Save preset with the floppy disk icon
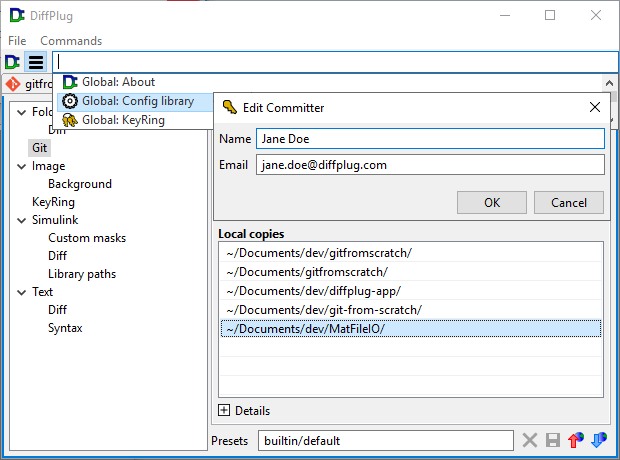 click(x=553, y=440)
